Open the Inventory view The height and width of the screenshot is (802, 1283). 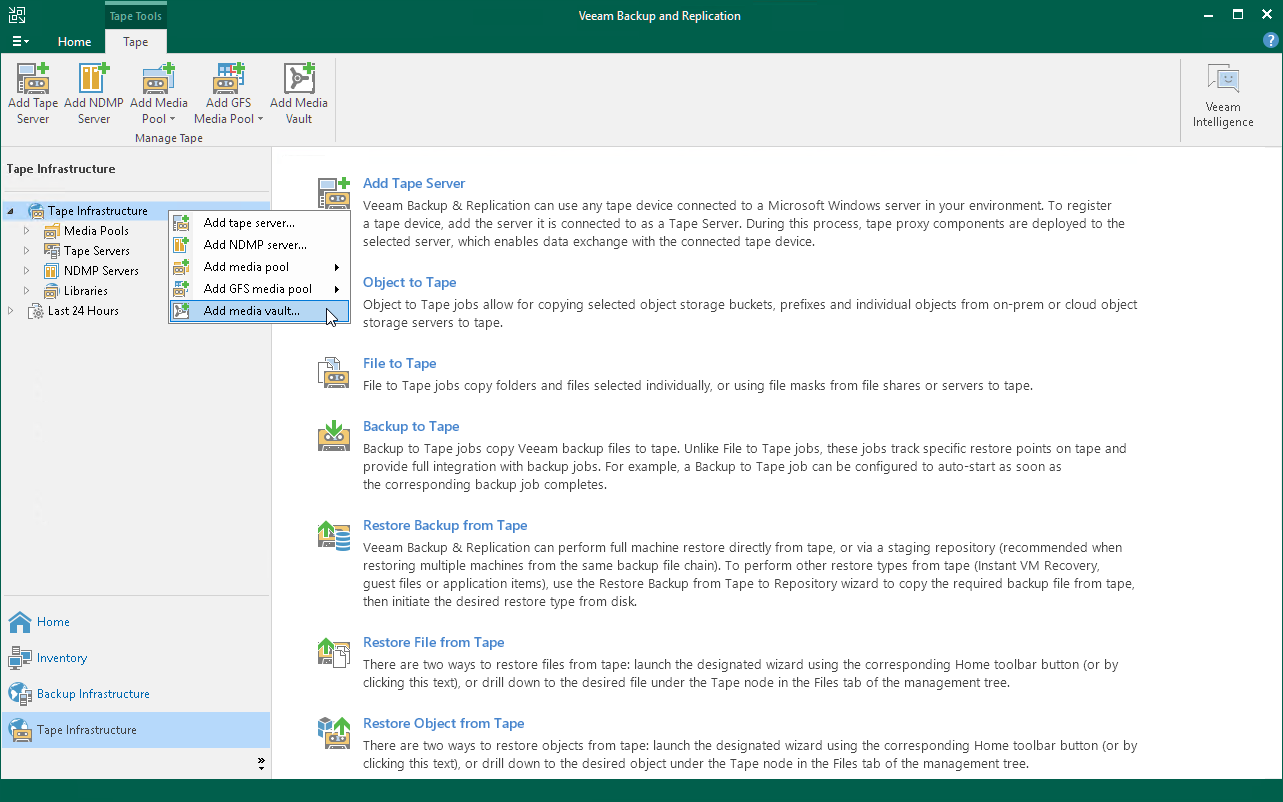point(135,658)
